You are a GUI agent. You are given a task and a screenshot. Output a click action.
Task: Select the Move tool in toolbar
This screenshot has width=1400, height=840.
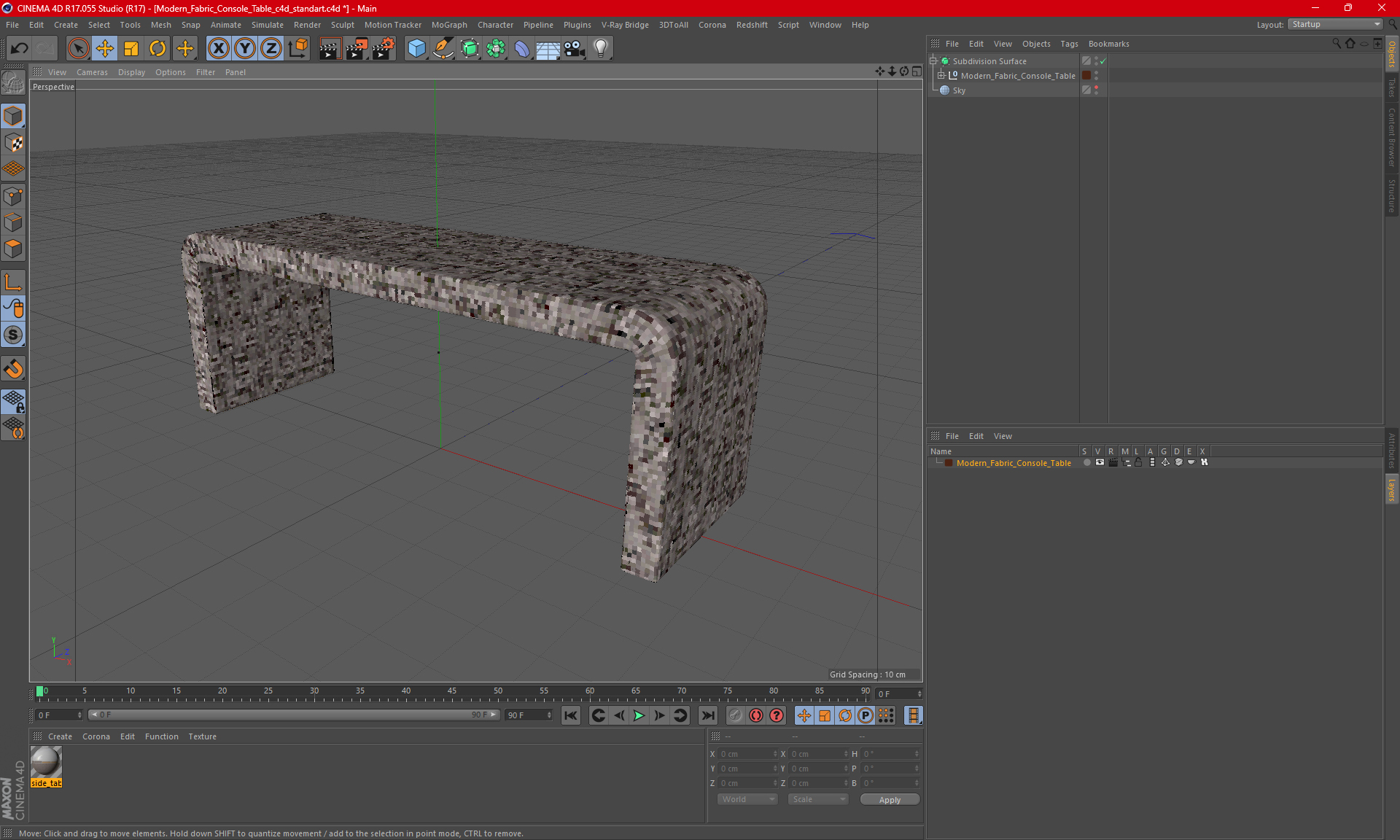coord(105,49)
